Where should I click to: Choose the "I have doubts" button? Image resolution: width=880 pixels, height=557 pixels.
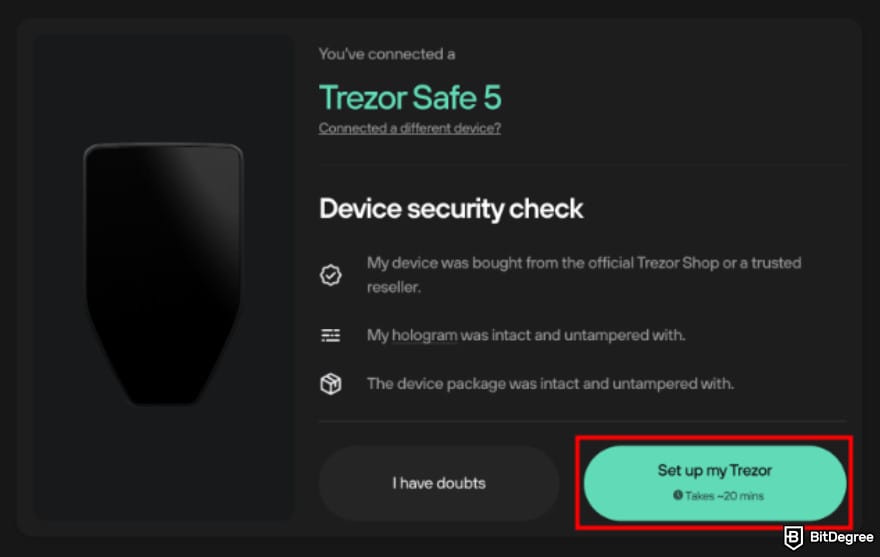(438, 483)
